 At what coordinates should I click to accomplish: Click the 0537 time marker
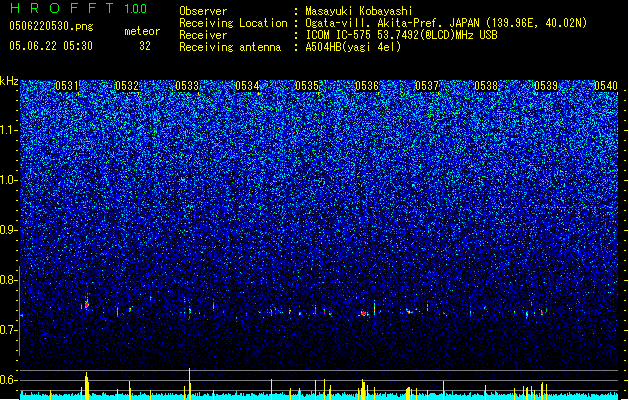(x=427, y=86)
